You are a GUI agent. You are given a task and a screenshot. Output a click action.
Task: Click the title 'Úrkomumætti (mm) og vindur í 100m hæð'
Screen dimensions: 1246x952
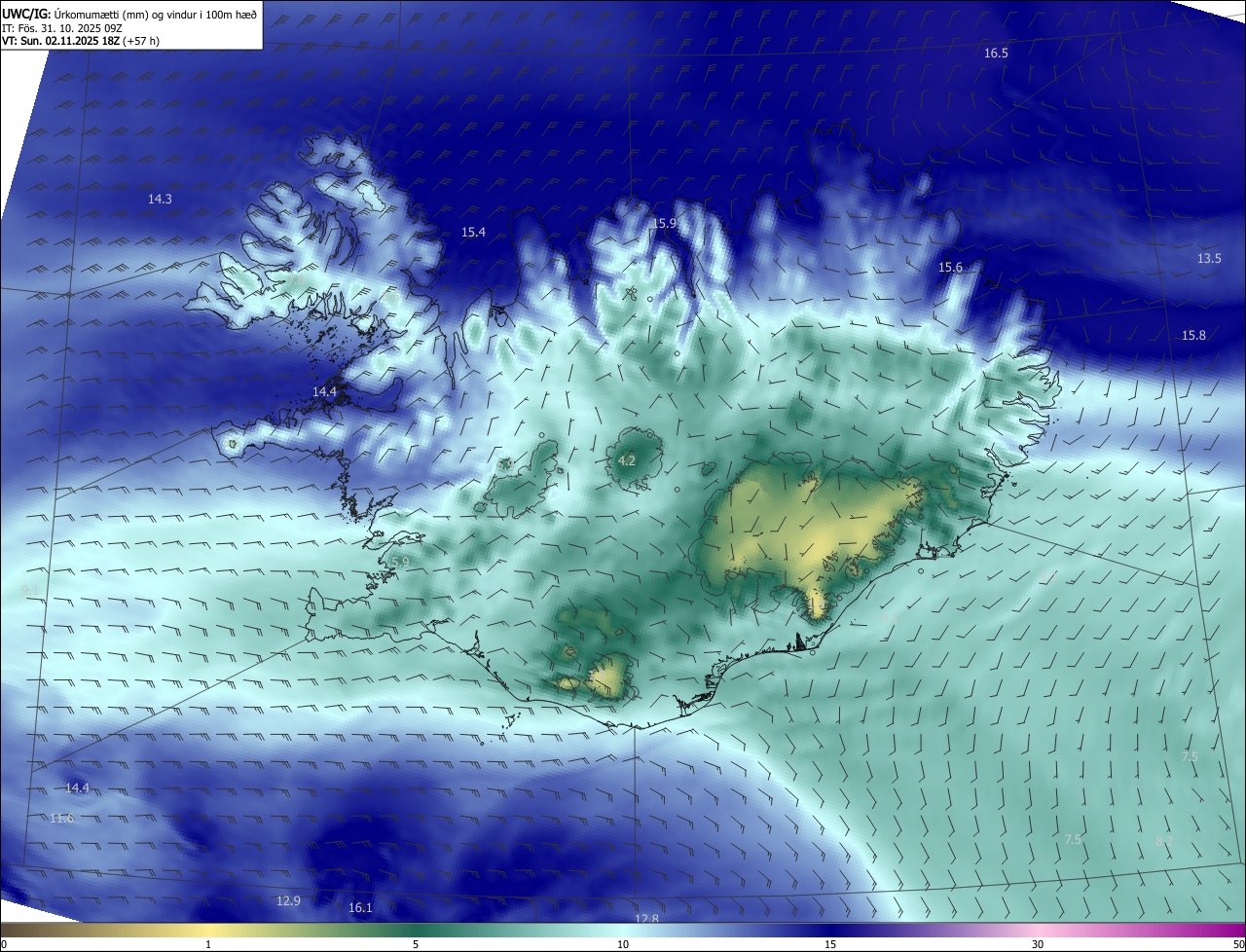pyautogui.click(x=155, y=15)
